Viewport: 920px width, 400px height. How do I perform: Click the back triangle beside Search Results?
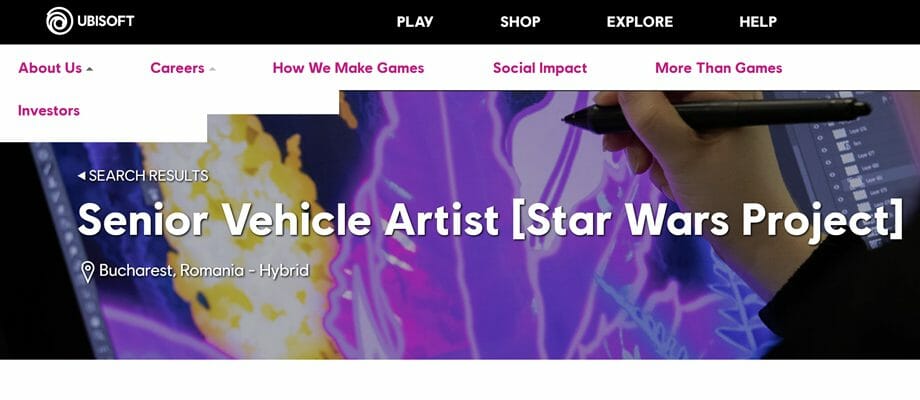point(82,175)
